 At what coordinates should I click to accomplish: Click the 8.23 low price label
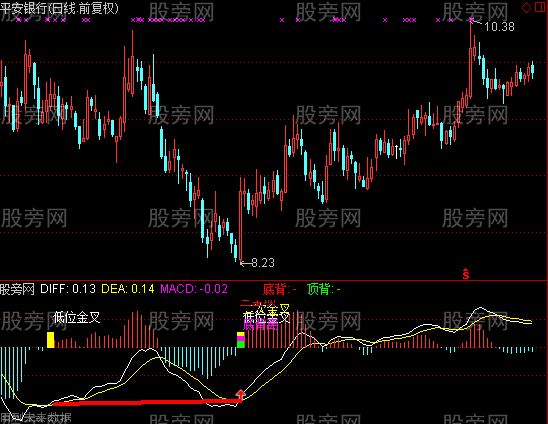(263, 262)
